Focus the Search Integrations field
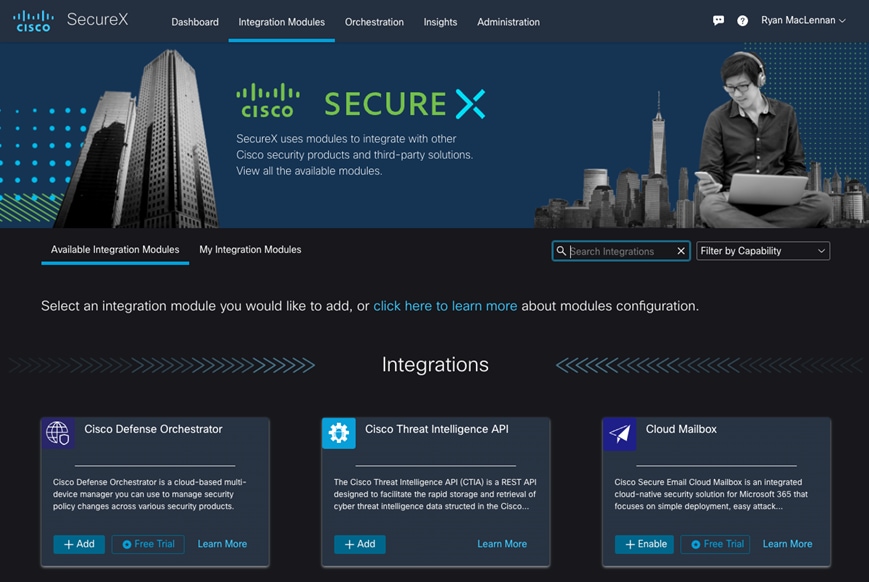Image resolution: width=869 pixels, height=582 pixels. (621, 251)
